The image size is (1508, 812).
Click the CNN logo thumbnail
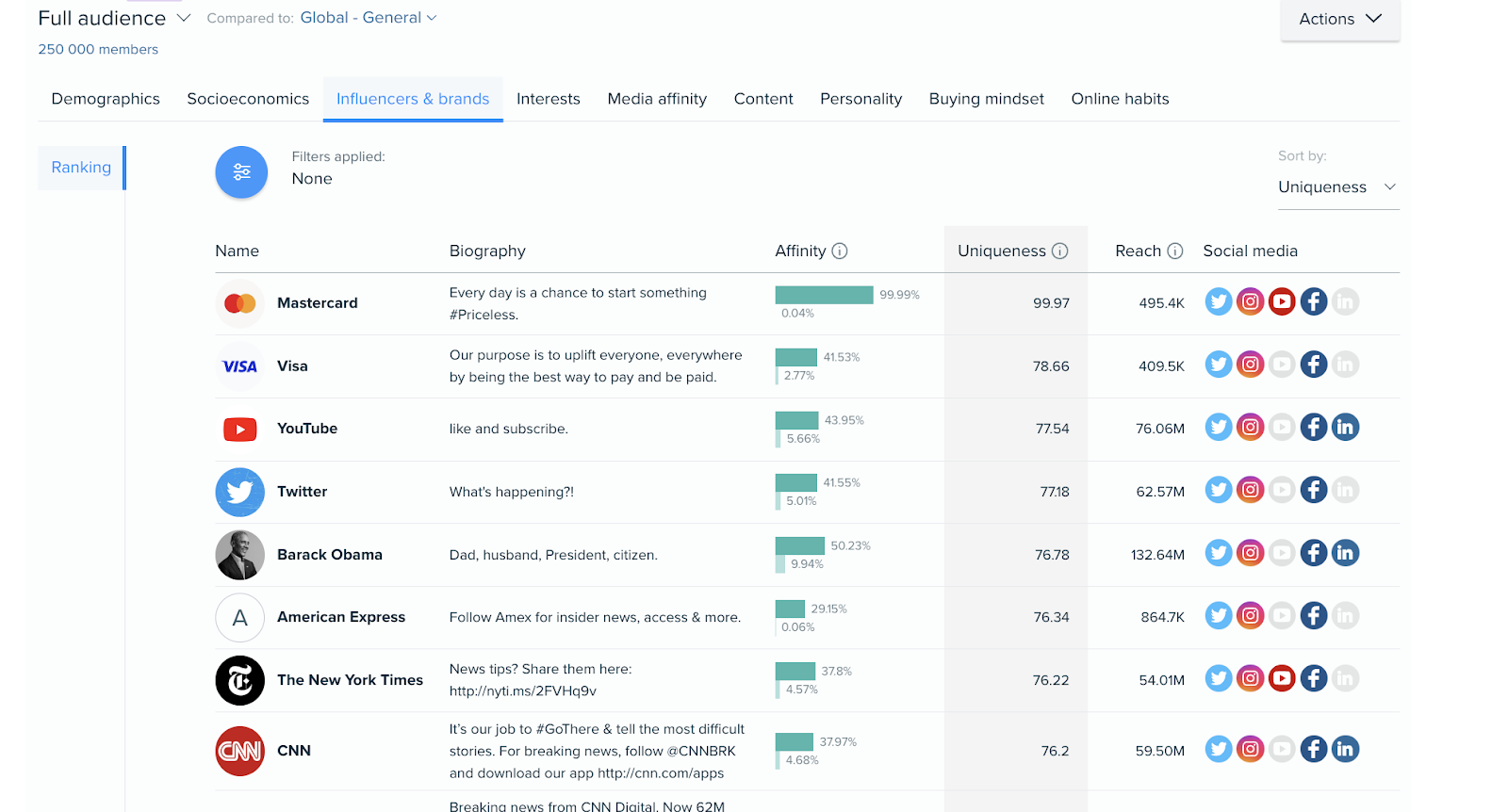(240, 751)
